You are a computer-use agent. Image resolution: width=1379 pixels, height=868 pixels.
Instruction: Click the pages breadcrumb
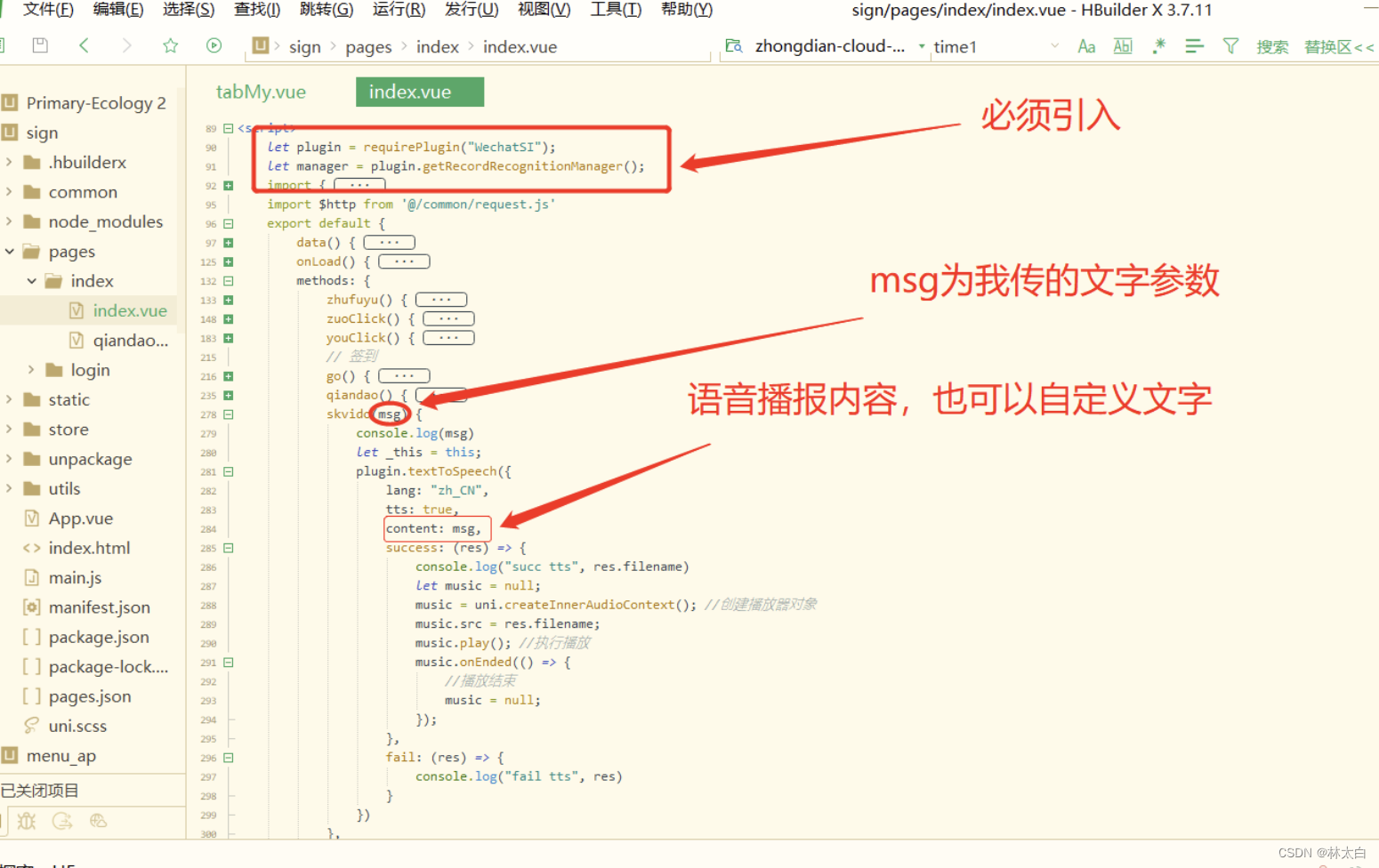pyautogui.click(x=368, y=47)
